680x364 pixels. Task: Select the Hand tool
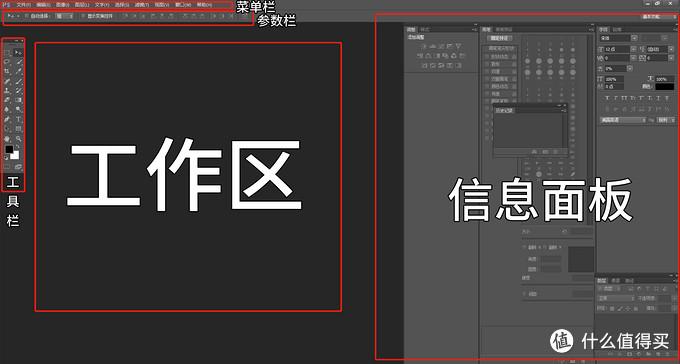pos(7,139)
